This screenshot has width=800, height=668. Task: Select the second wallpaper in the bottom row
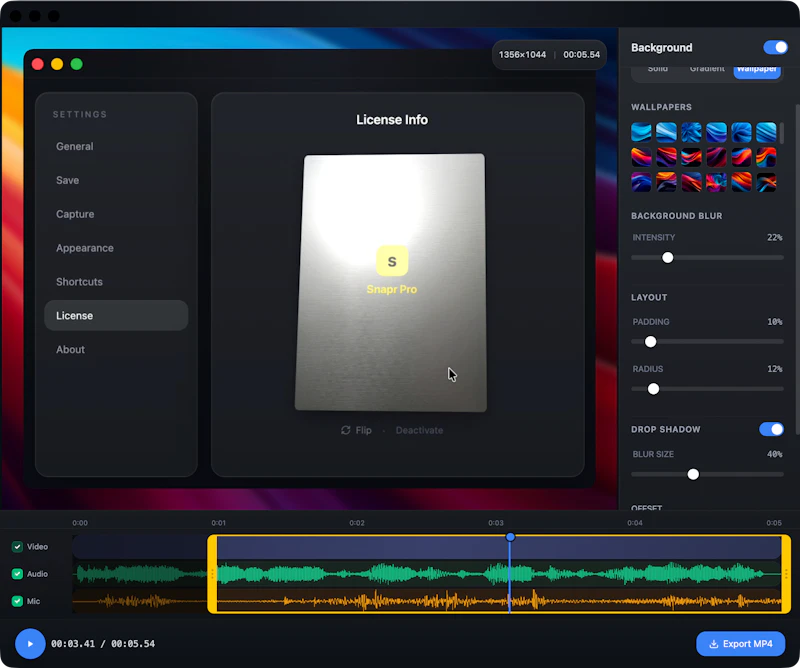pos(666,182)
